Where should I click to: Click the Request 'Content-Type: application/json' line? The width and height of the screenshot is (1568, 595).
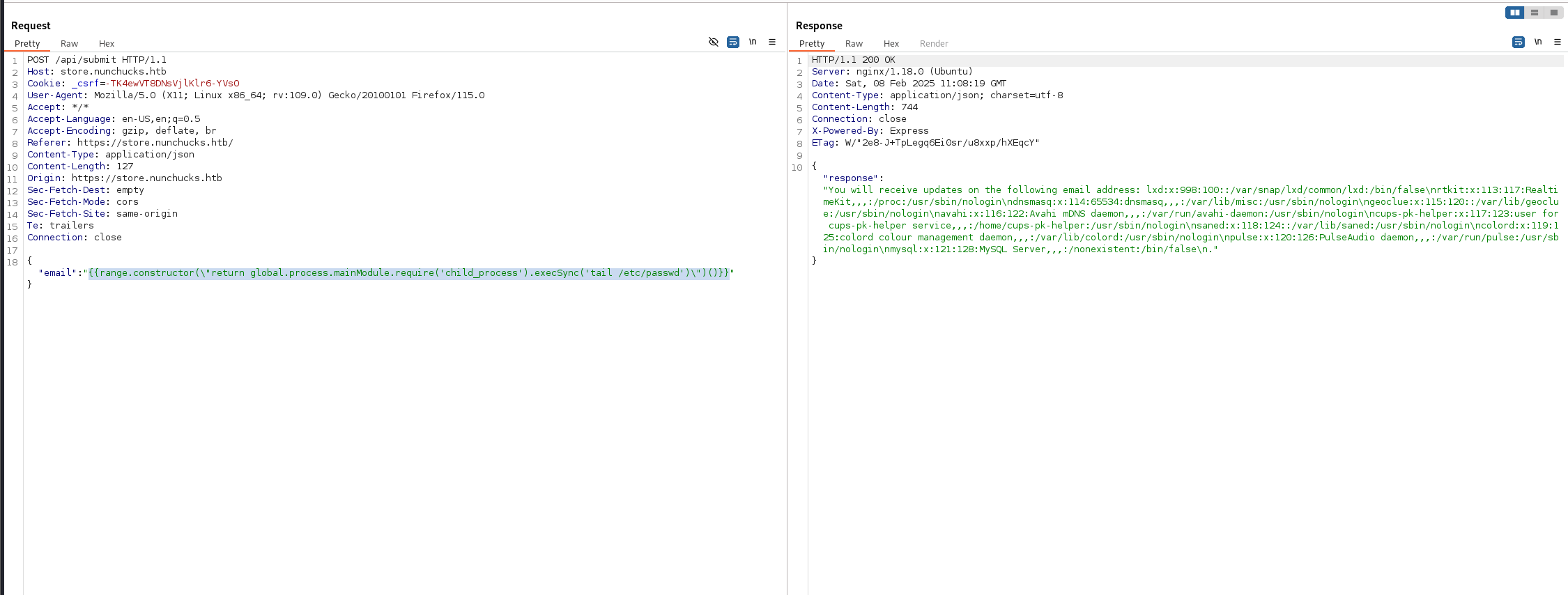click(111, 155)
